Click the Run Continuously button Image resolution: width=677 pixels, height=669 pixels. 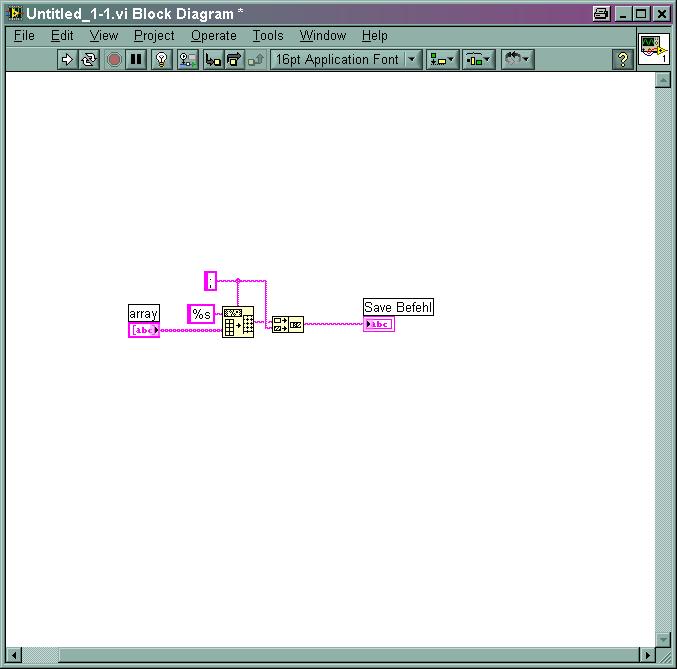point(89,60)
